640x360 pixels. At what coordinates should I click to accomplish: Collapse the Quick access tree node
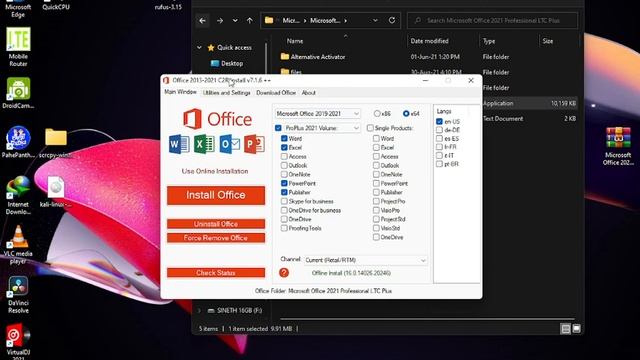pos(199,48)
